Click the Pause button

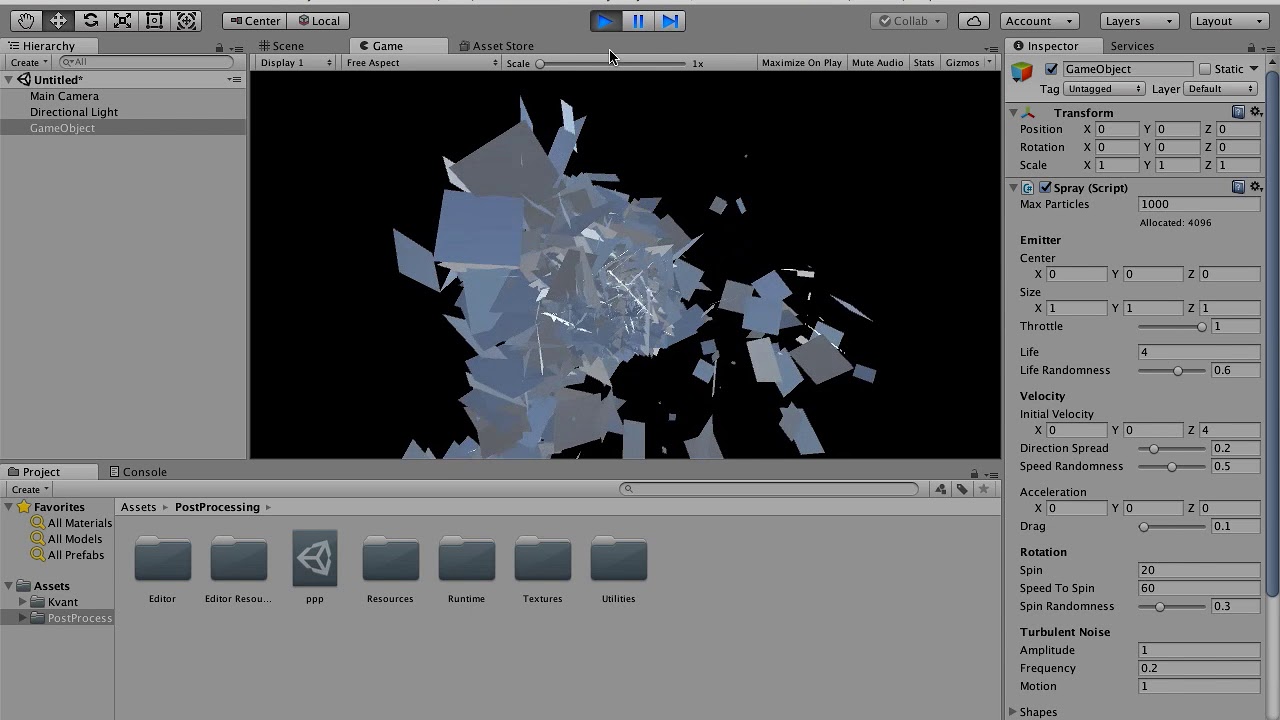click(638, 20)
